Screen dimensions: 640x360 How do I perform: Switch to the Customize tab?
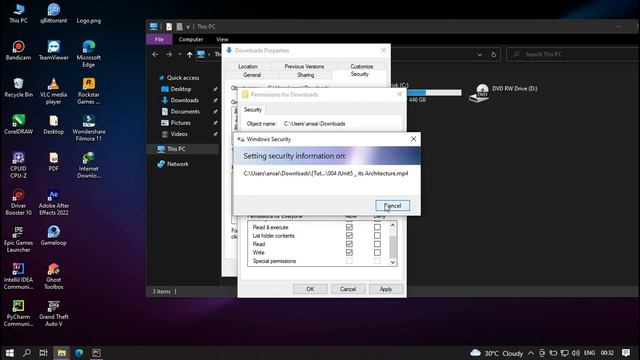coord(362,66)
